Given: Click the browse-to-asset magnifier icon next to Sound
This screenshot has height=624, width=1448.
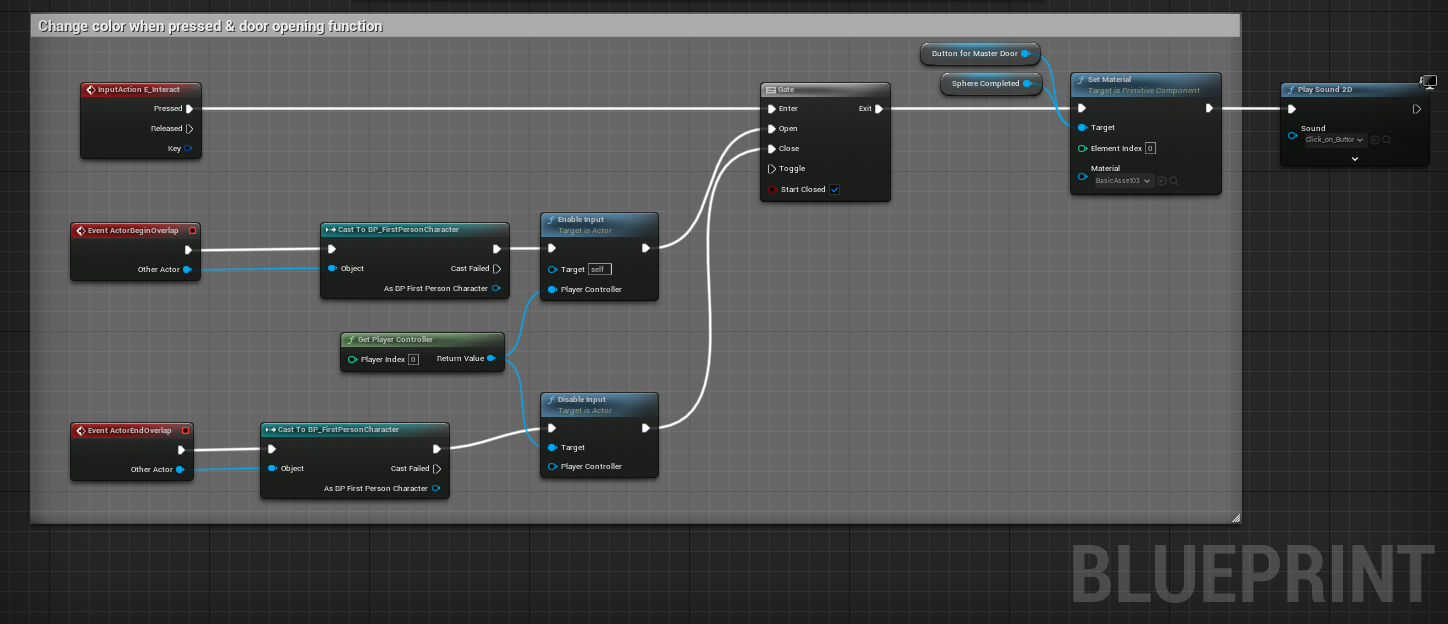Looking at the screenshot, I should (x=1387, y=140).
